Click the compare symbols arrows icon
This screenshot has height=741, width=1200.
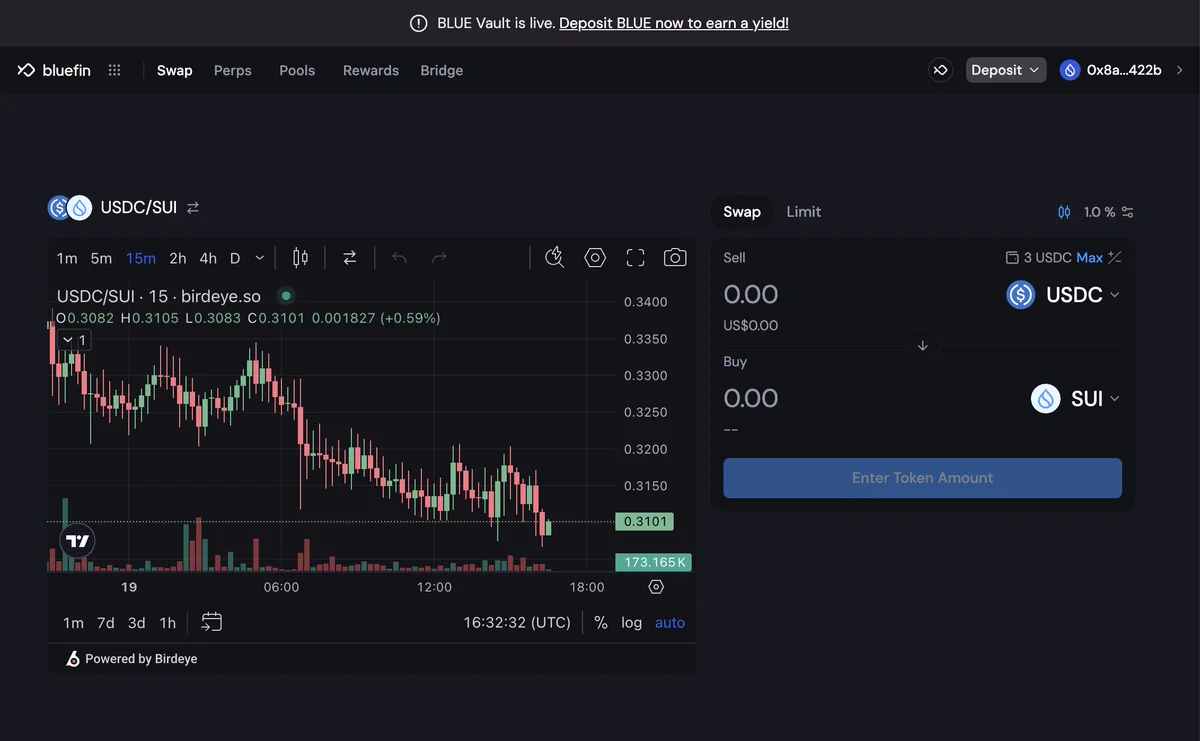click(x=350, y=258)
